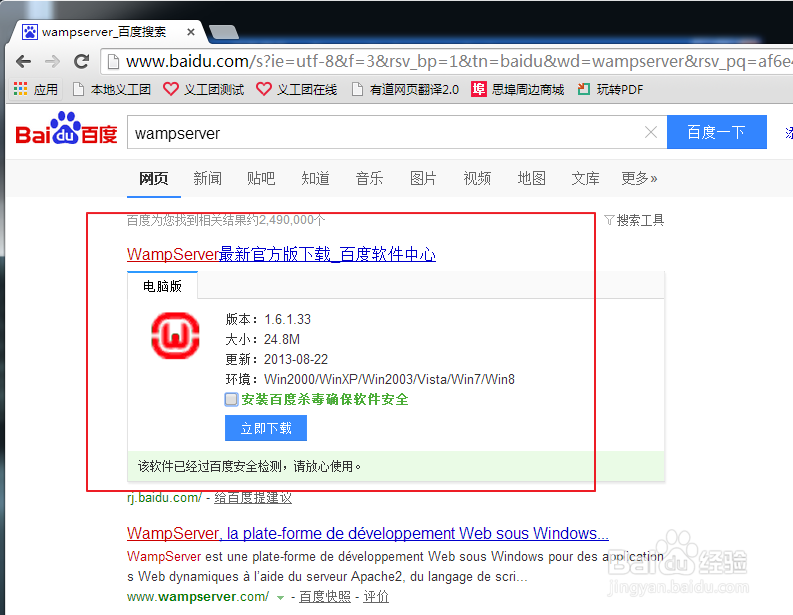Open the 有道网页翻译2.0 bookmark

coord(406,90)
